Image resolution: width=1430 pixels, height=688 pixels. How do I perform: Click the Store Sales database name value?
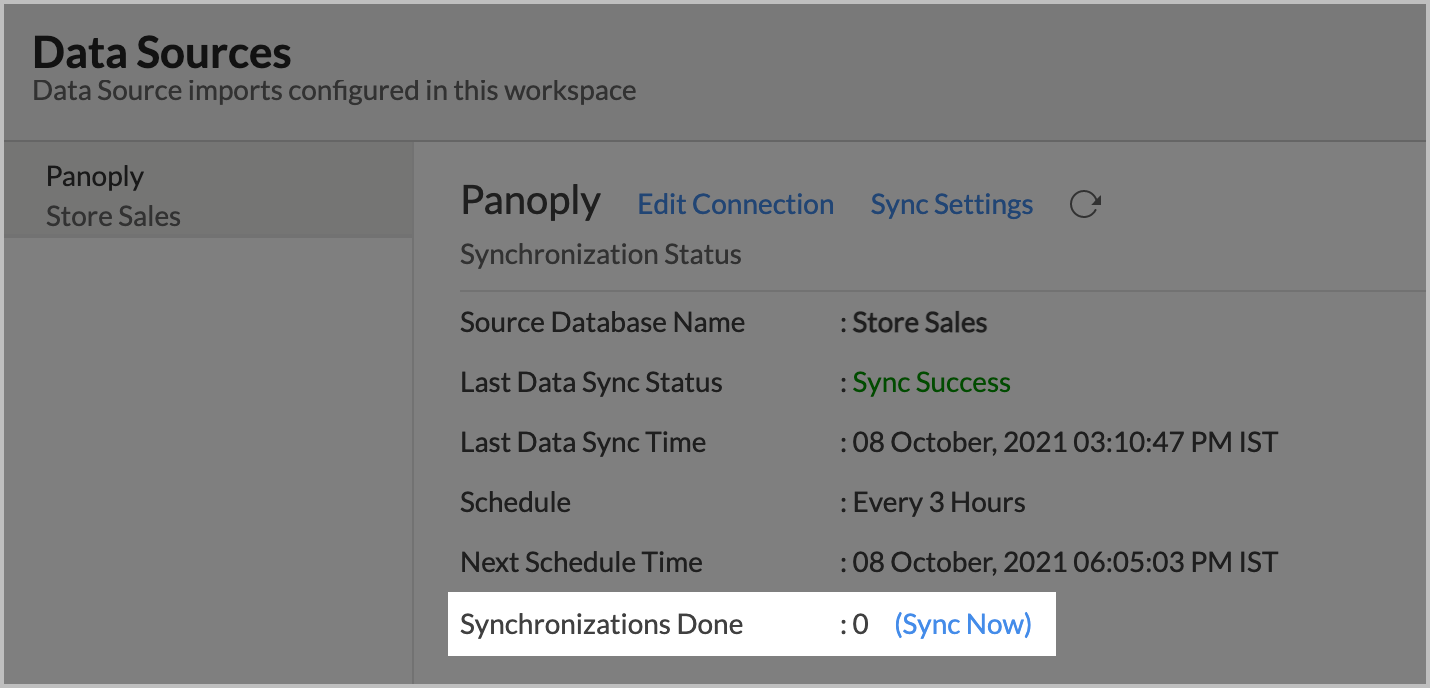click(x=918, y=322)
